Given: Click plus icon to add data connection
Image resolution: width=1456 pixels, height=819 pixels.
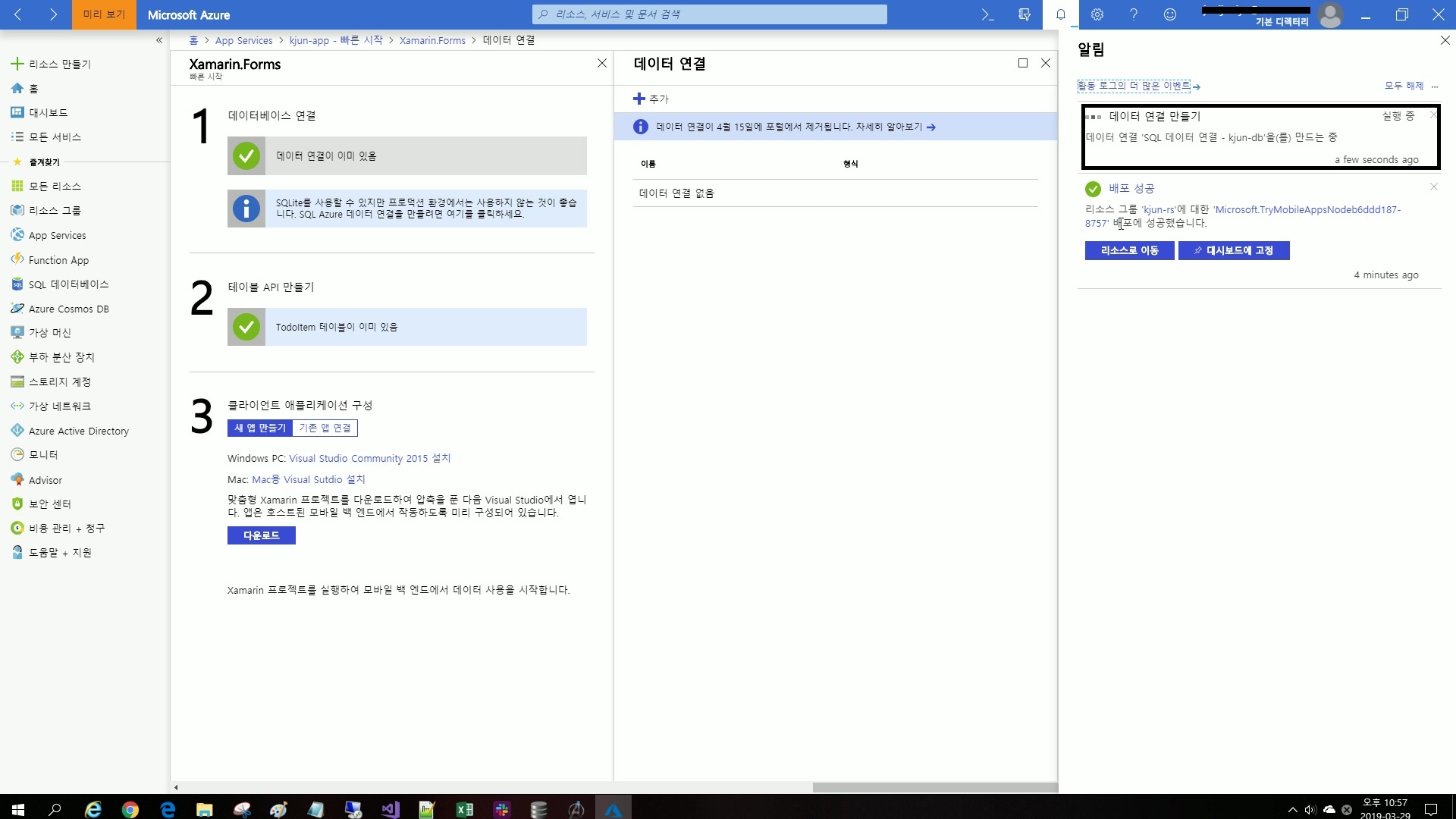Looking at the screenshot, I should tap(639, 99).
